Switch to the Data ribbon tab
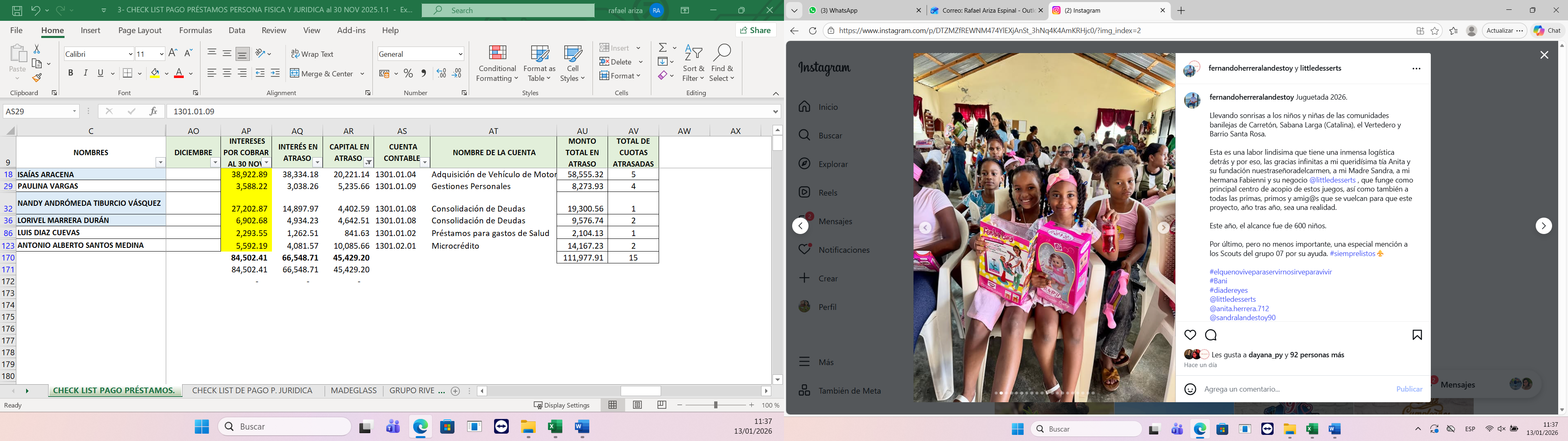The image size is (1568, 441). 237,31
